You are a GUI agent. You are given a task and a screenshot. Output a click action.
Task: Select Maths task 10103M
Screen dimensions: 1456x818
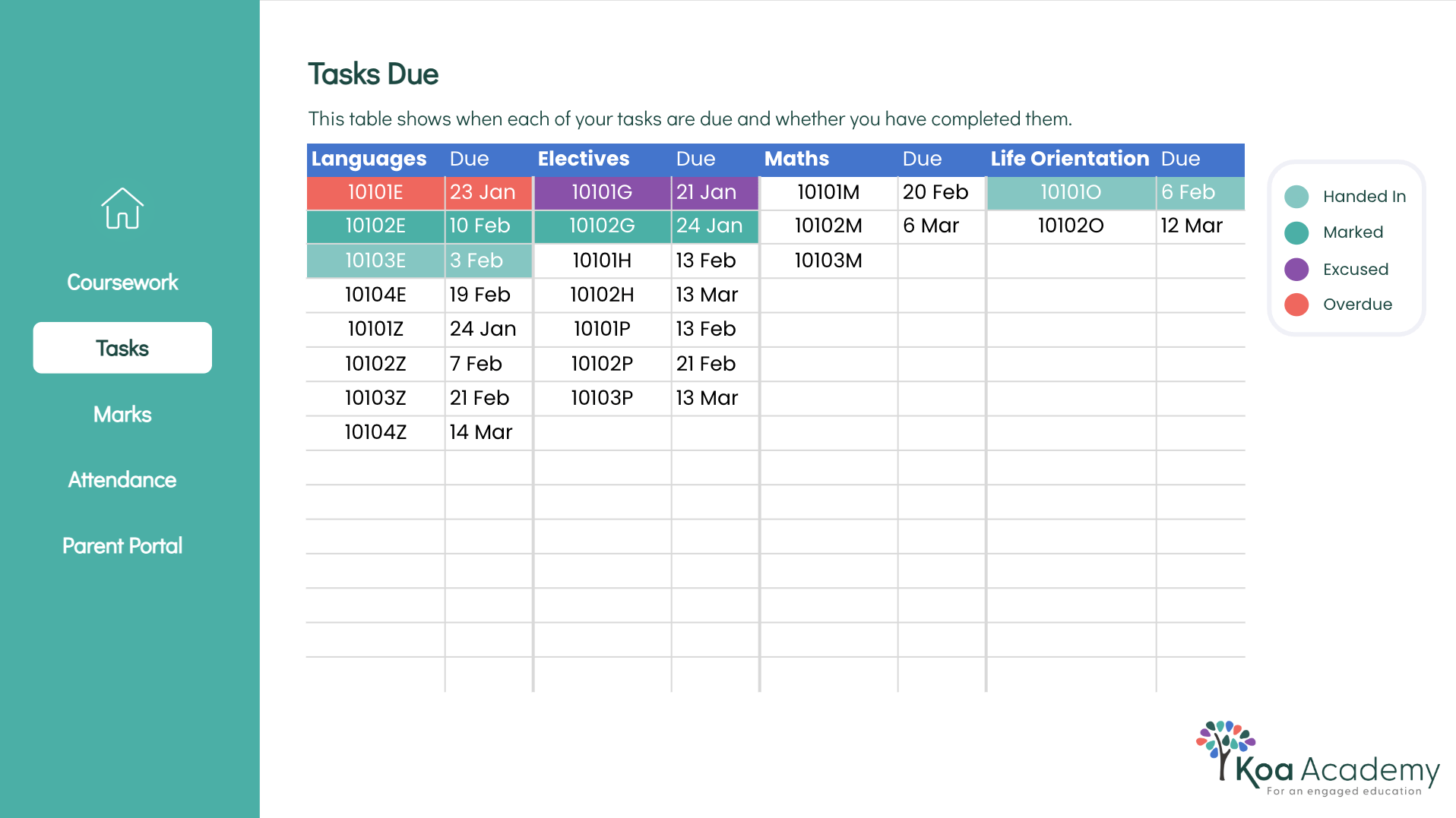[x=828, y=261]
